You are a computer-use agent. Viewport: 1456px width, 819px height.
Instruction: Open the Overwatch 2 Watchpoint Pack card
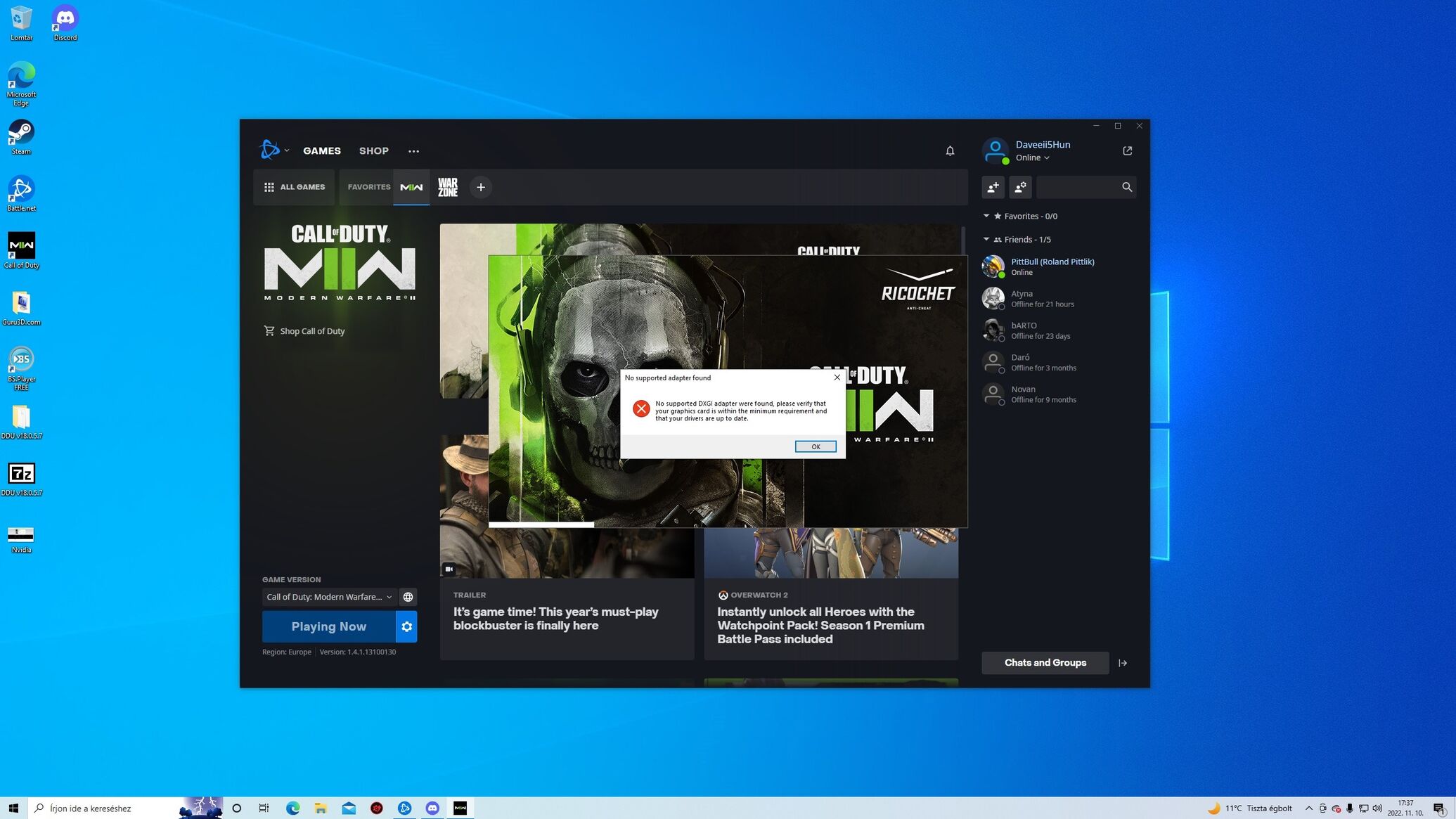(831, 594)
